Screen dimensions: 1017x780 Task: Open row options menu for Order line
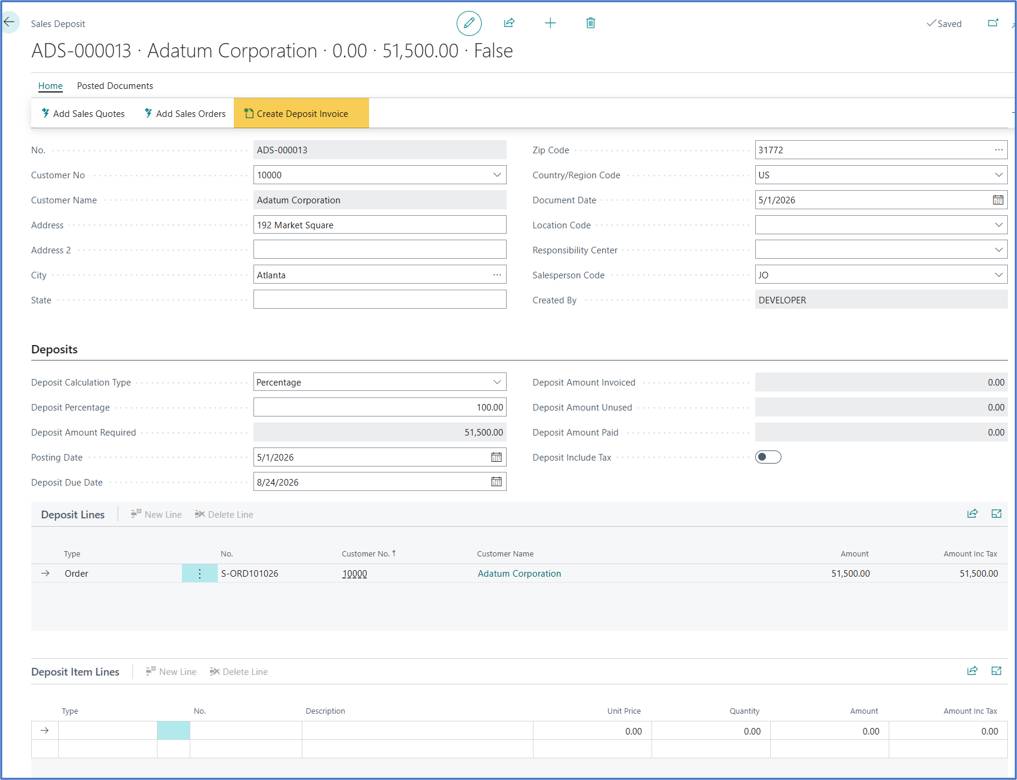pyautogui.click(x=199, y=574)
